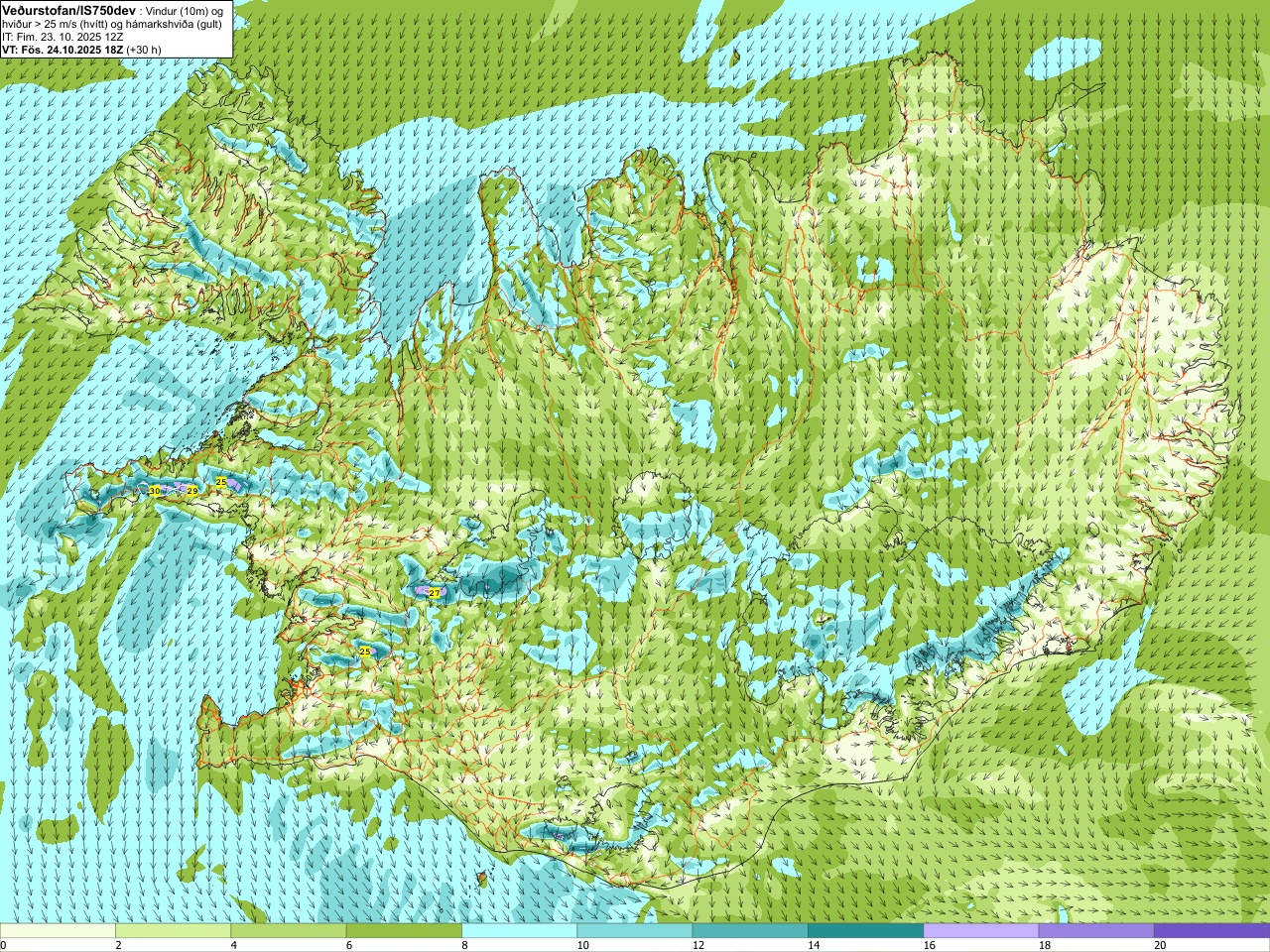The width and height of the screenshot is (1270, 952).
Task: Click the legend scale number 16
Action: click(x=930, y=945)
